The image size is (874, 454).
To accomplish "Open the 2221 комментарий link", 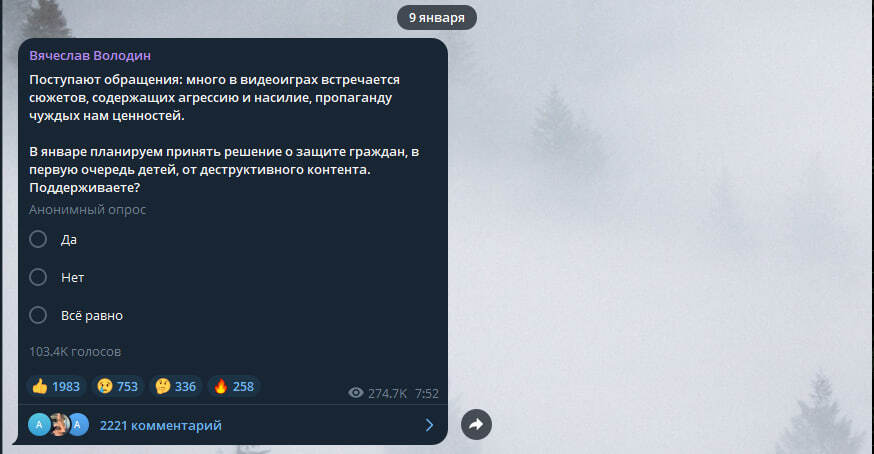I will coord(161,426).
